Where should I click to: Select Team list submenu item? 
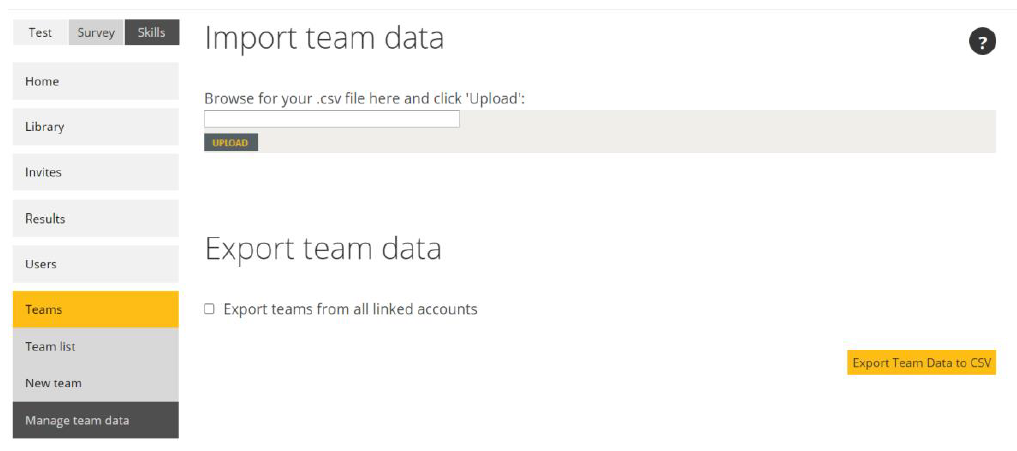[x=96, y=347]
